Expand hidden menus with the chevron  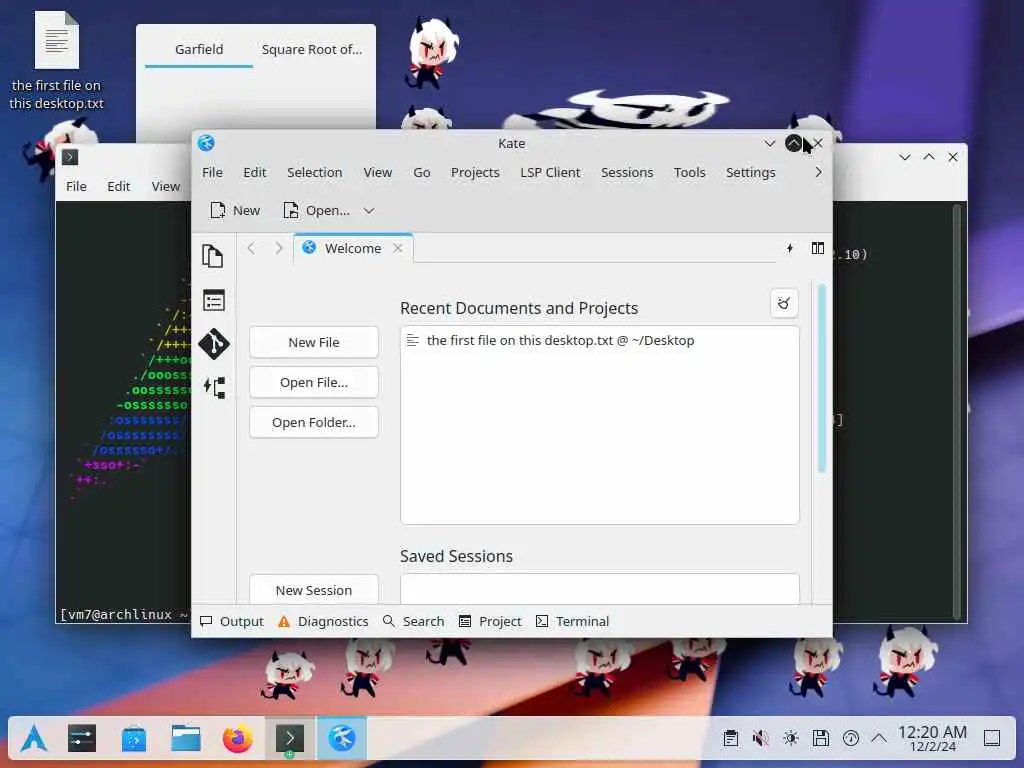(x=818, y=172)
